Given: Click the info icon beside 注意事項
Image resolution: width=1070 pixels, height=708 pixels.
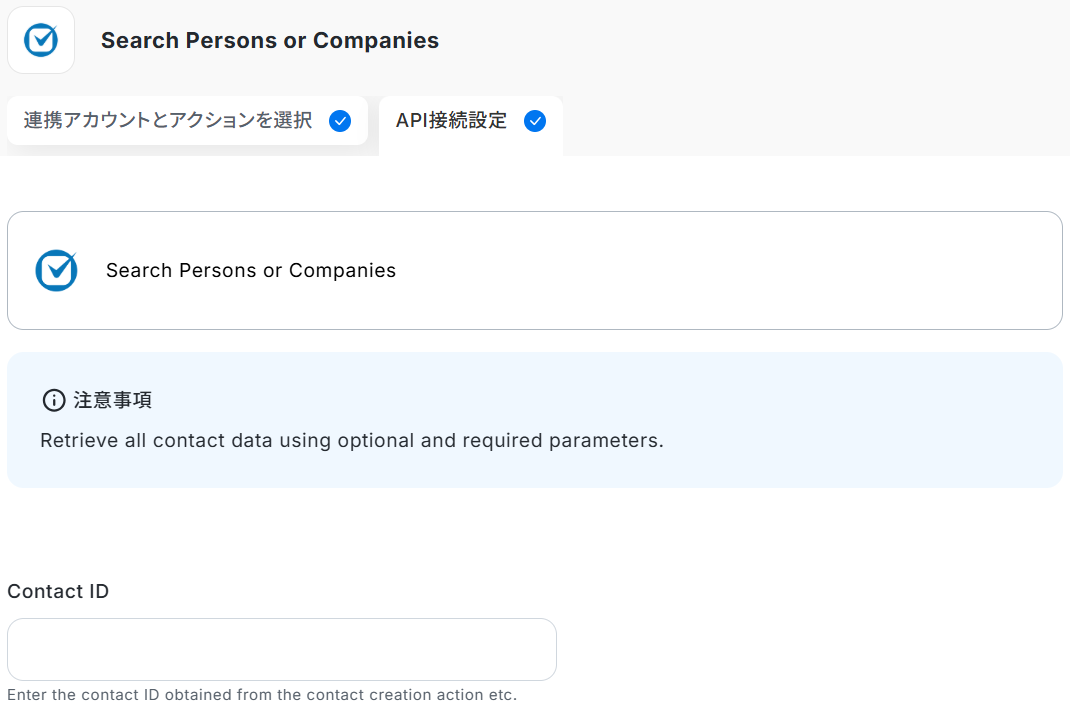Looking at the screenshot, I should pyautogui.click(x=53, y=400).
